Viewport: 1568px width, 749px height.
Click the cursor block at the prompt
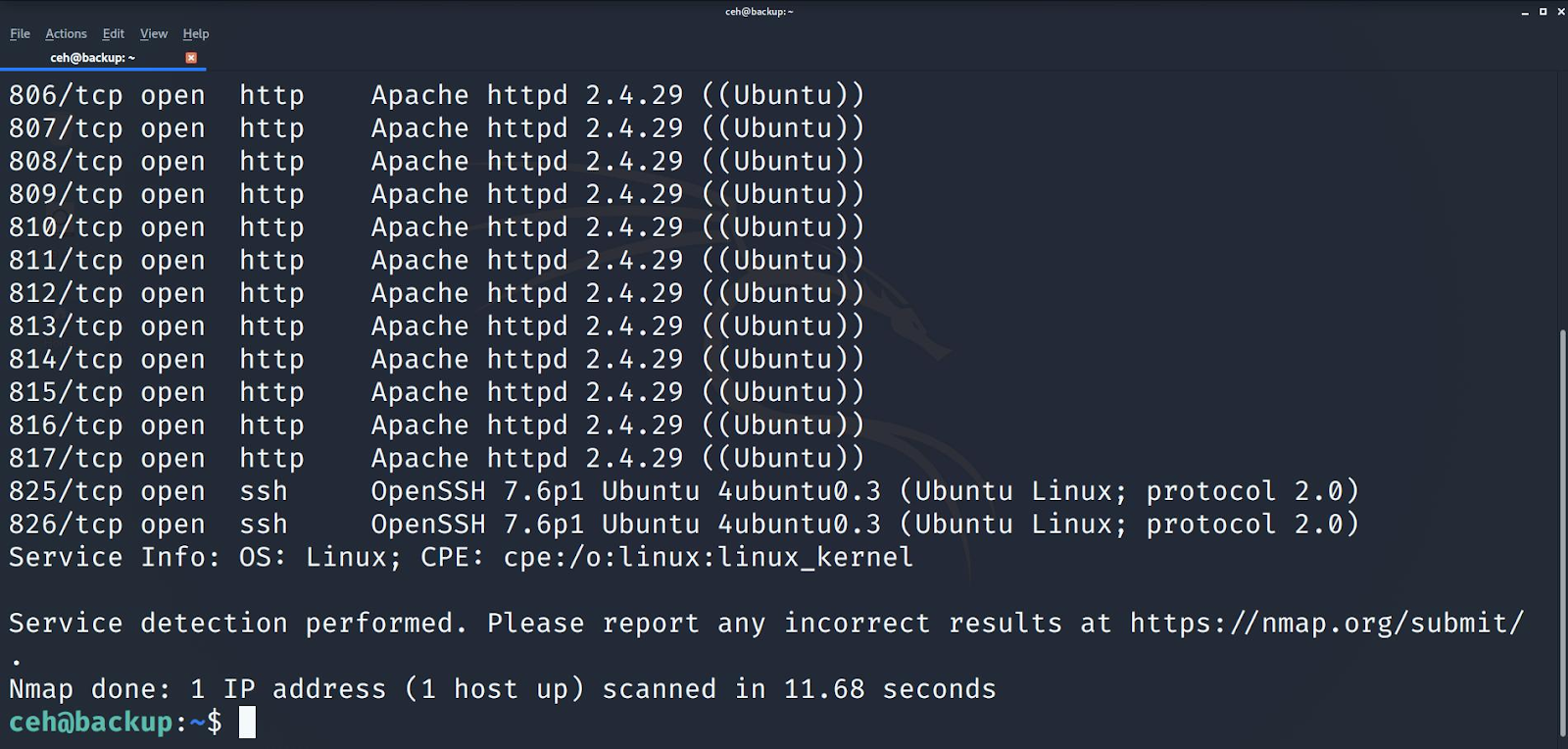point(247,723)
